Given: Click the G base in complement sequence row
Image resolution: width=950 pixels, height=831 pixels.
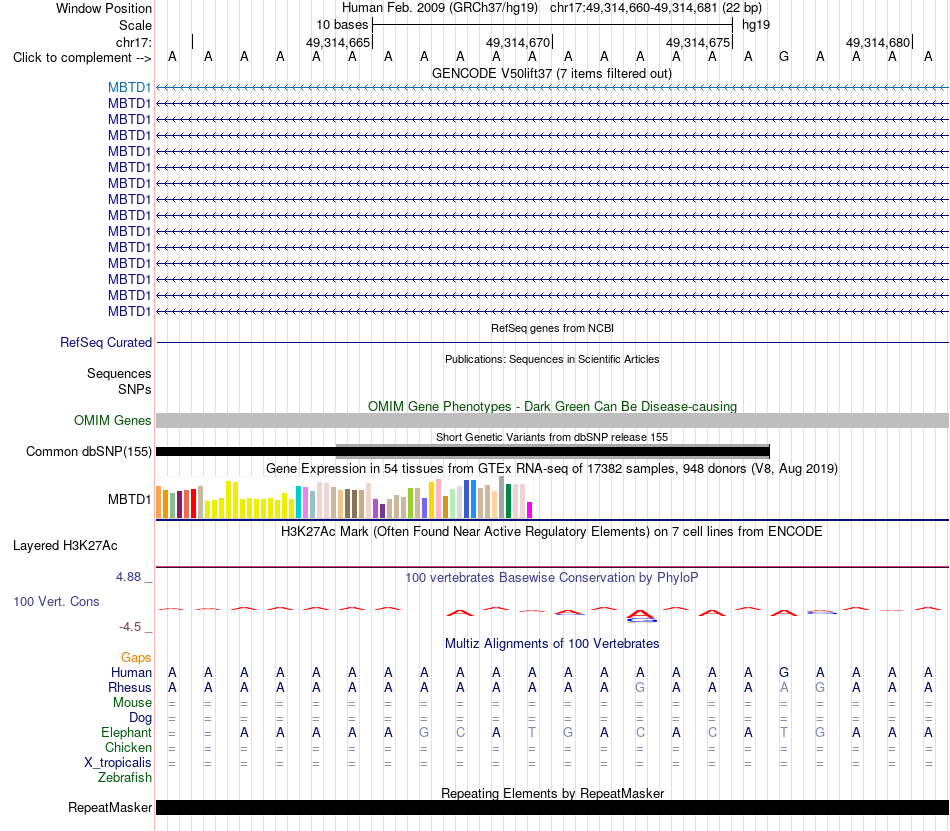Looking at the screenshot, I should (784, 56).
